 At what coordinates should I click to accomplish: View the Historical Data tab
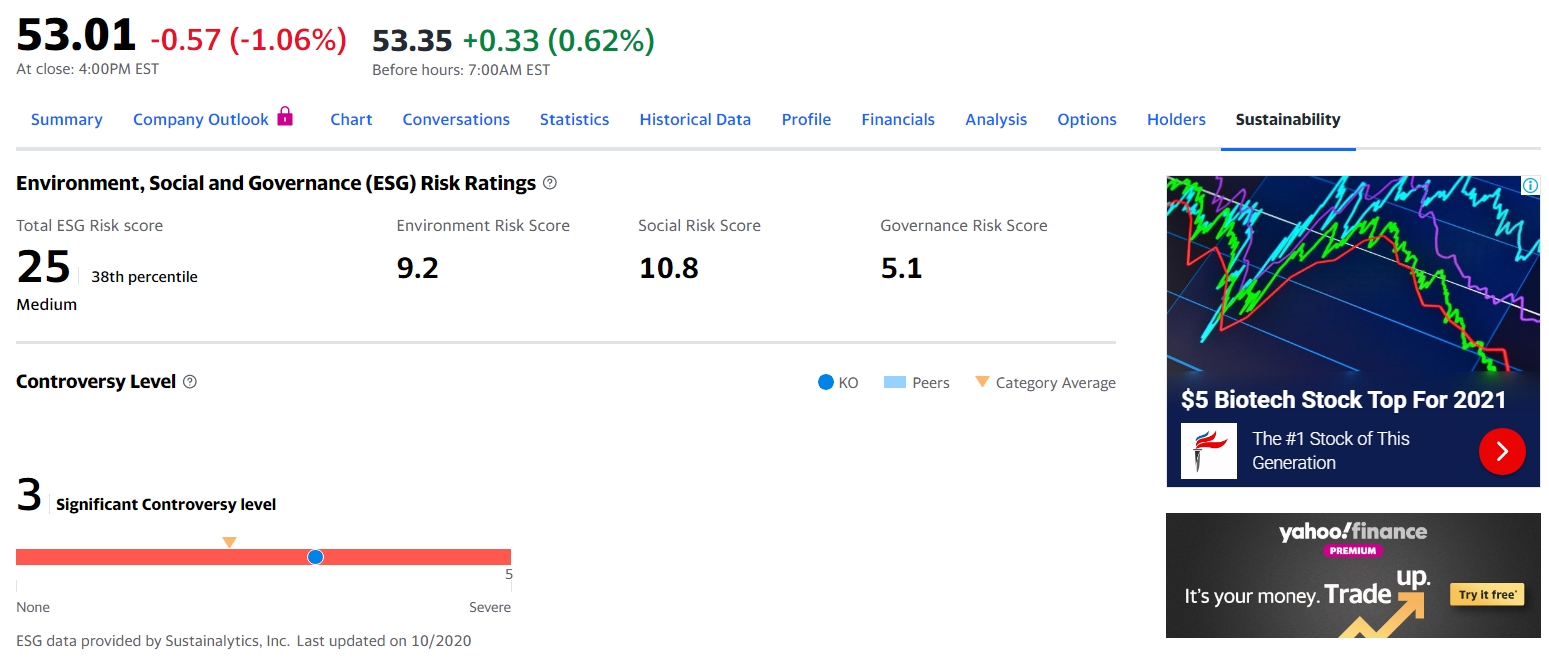point(695,119)
